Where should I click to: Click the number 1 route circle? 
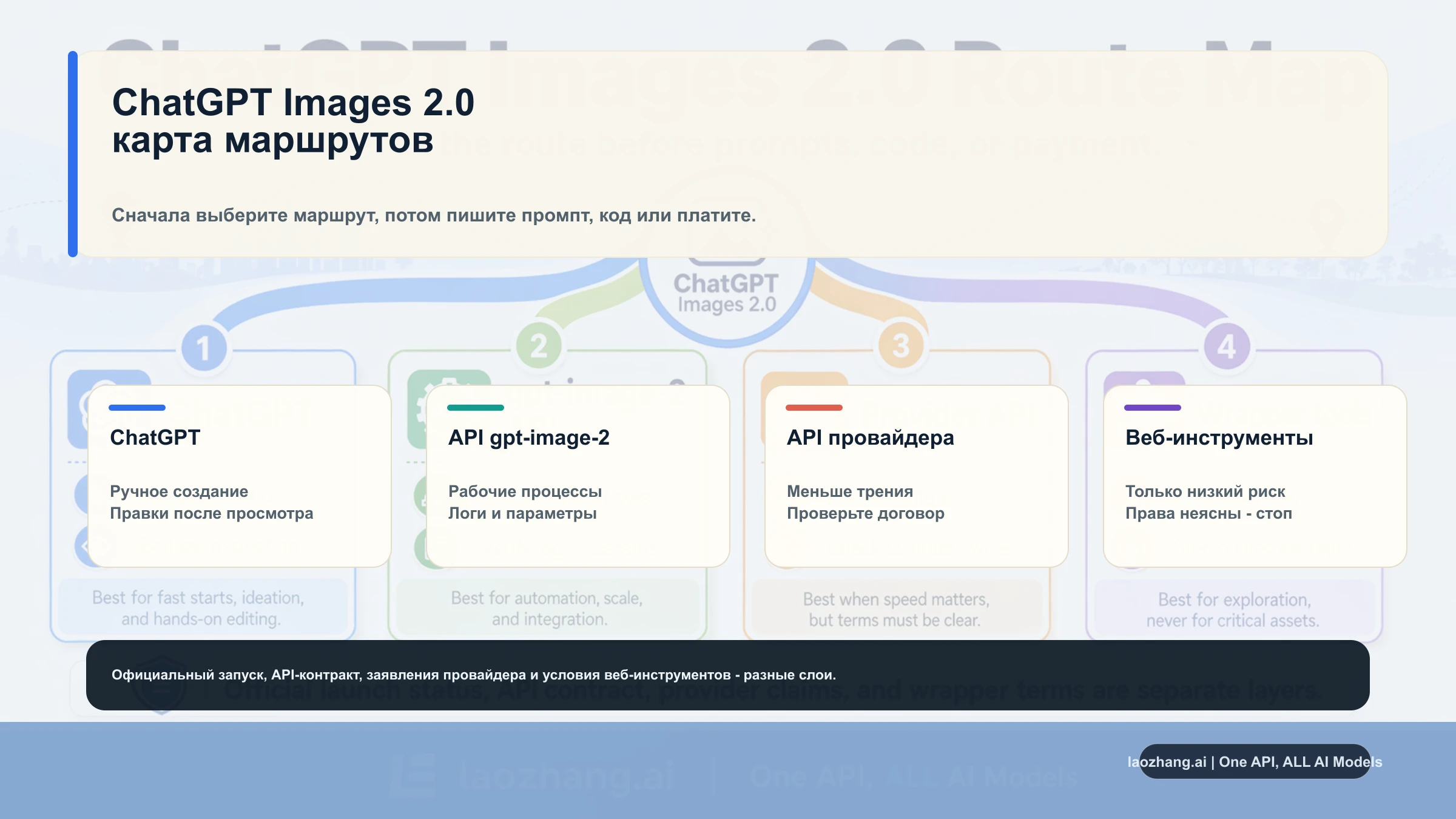pos(204,348)
